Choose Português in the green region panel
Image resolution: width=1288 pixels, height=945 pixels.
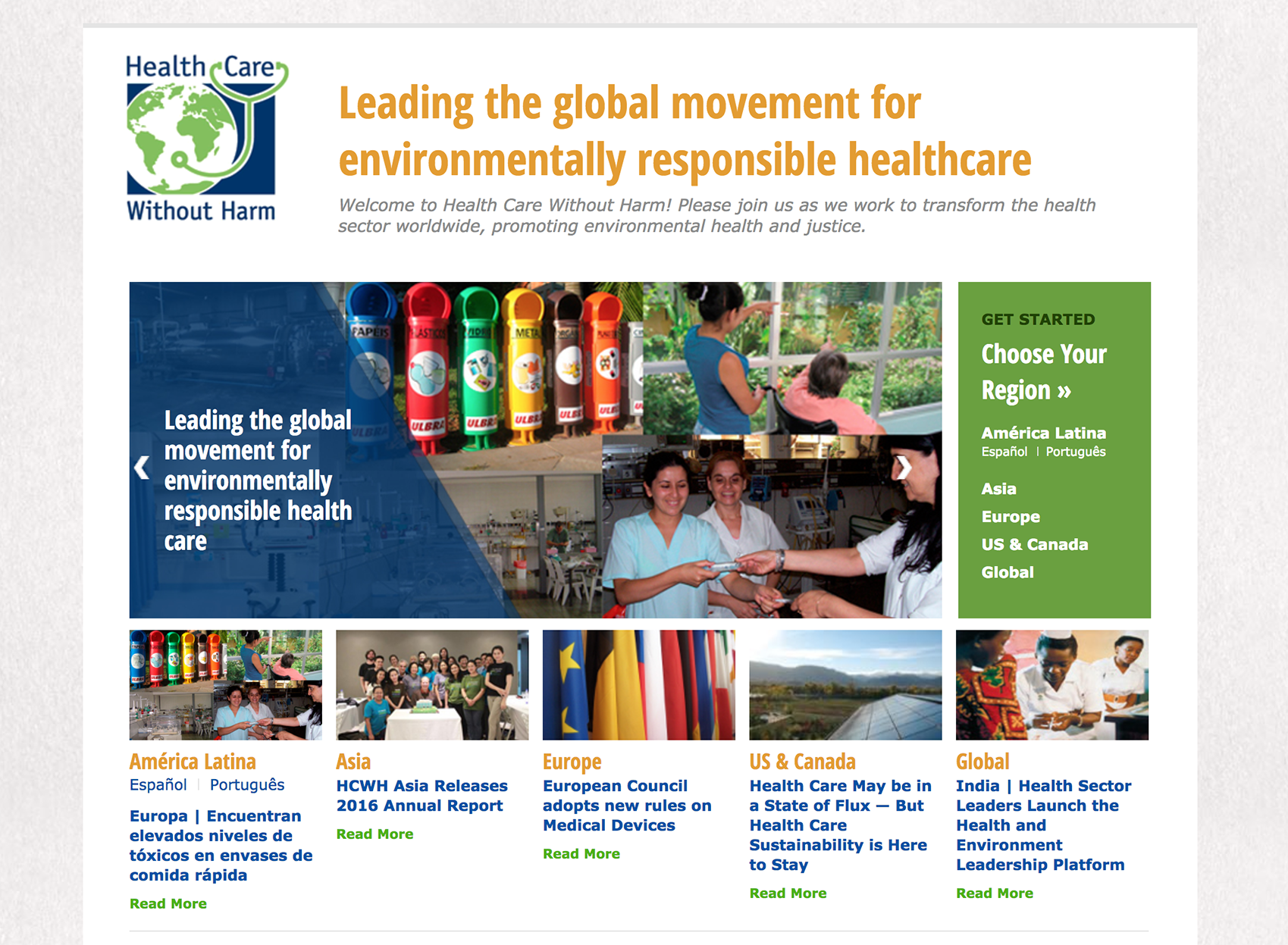tap(1076, 452)
